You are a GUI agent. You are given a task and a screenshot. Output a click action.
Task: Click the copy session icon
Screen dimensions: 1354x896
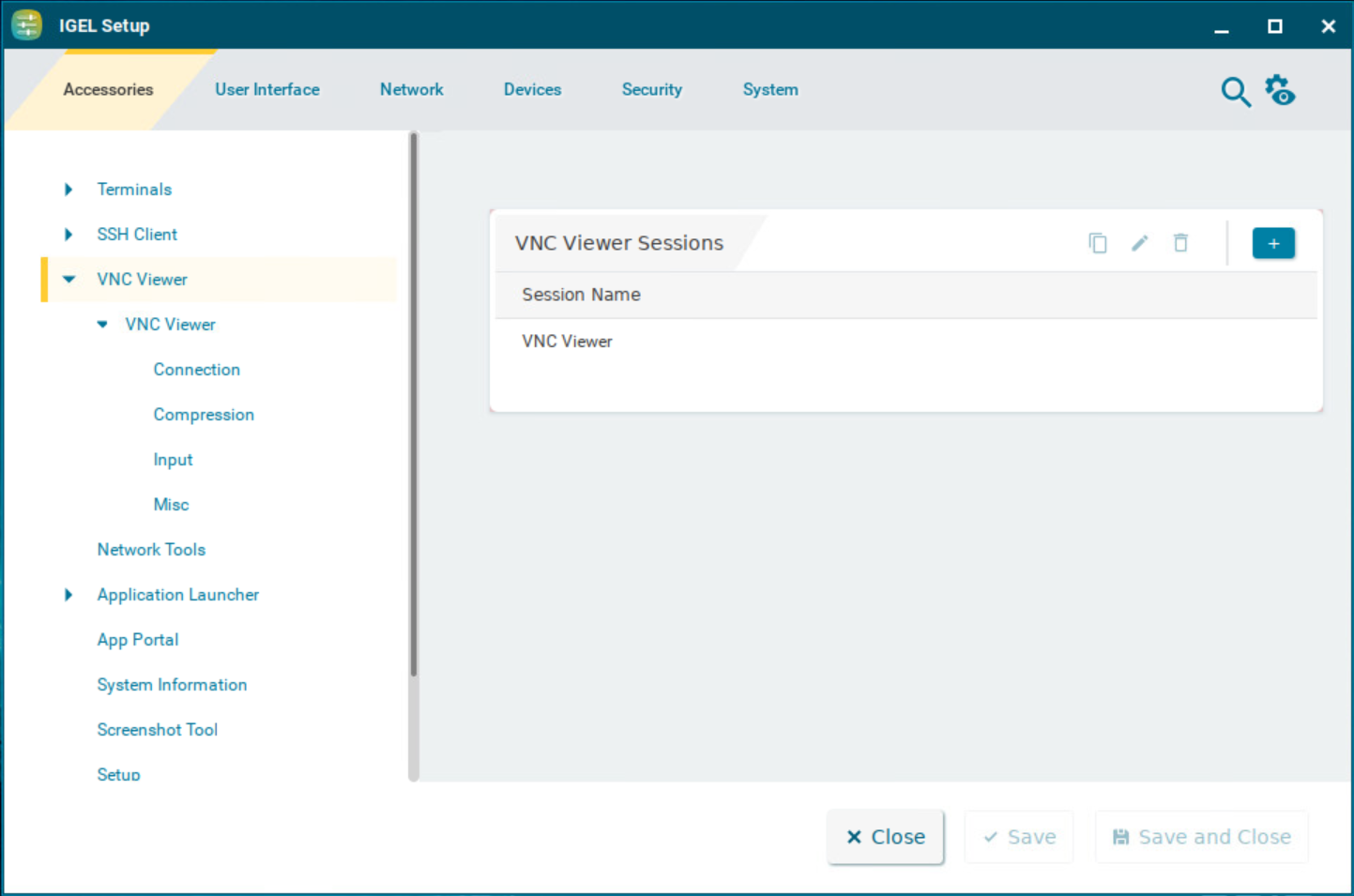pos(1097,243)
